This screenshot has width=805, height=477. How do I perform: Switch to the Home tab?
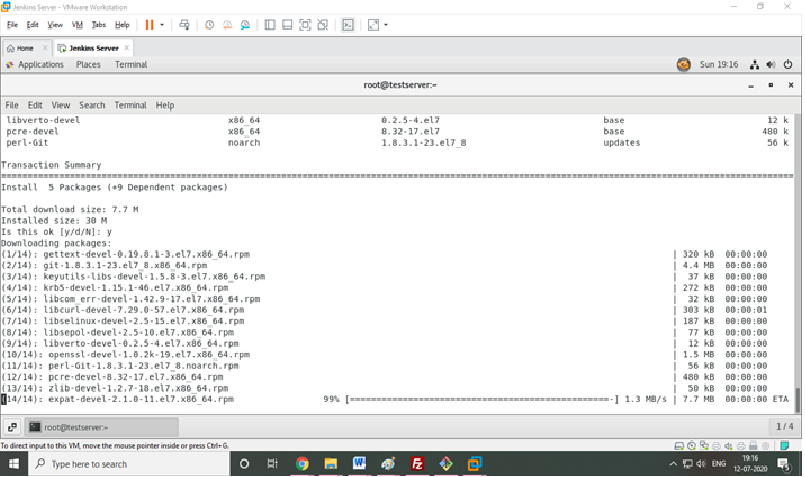click(x=20, y=48)
